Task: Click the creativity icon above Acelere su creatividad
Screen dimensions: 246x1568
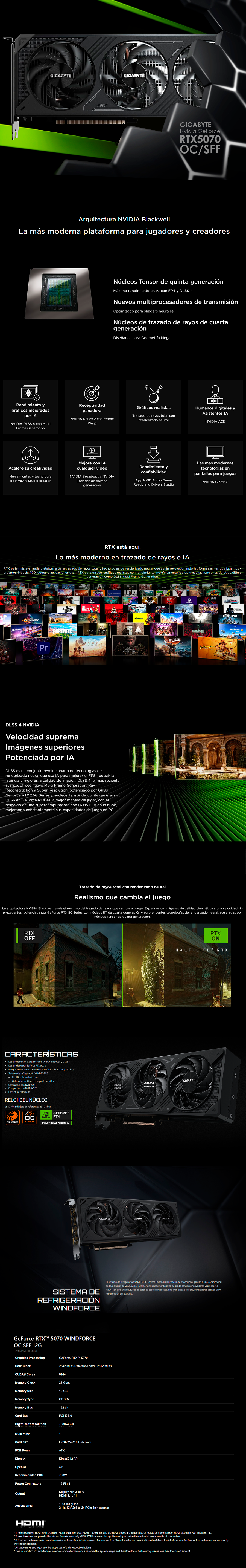Action: (30, 454)
